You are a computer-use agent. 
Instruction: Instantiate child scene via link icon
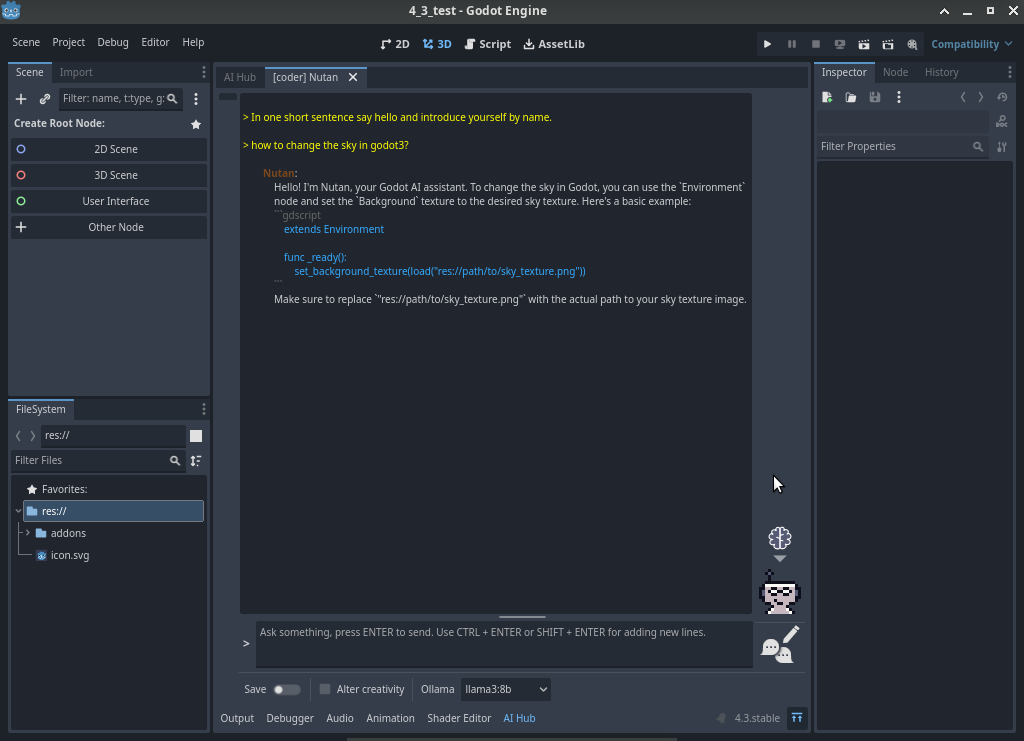coord(44,99)
